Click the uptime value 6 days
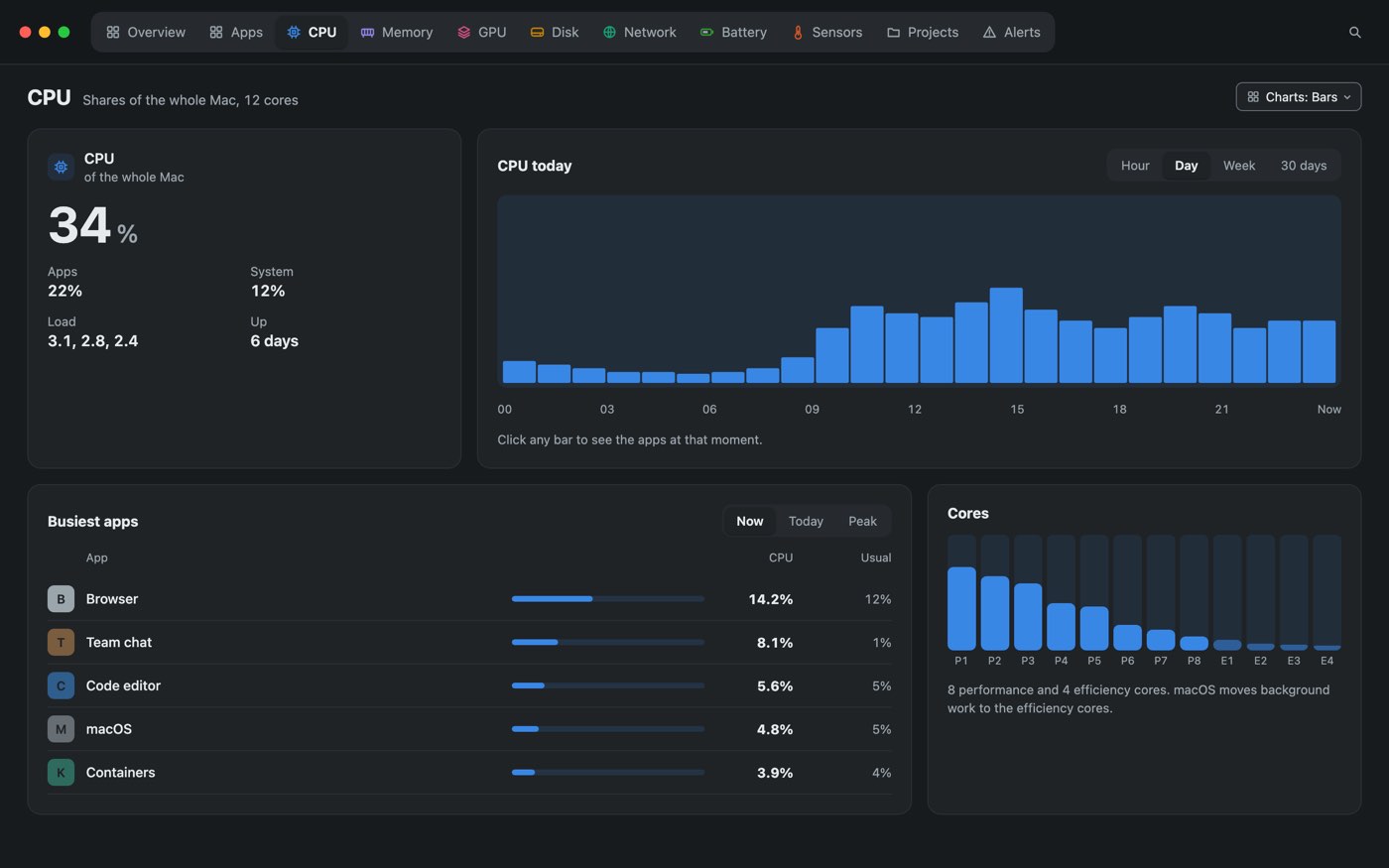 tap(274, 340)
